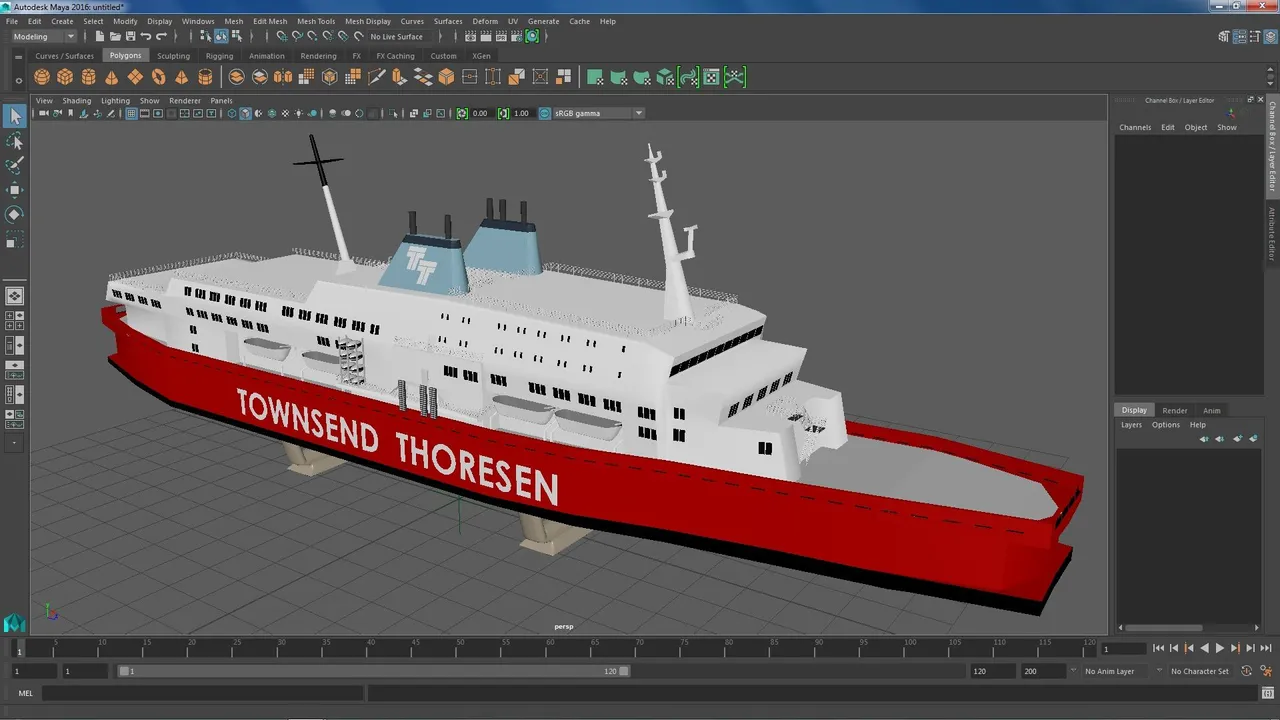The height and width of the screenshot is (720, 1280).
Task: Create a polygon pyramid from the shelf
Action: click(x=181, y=77)
